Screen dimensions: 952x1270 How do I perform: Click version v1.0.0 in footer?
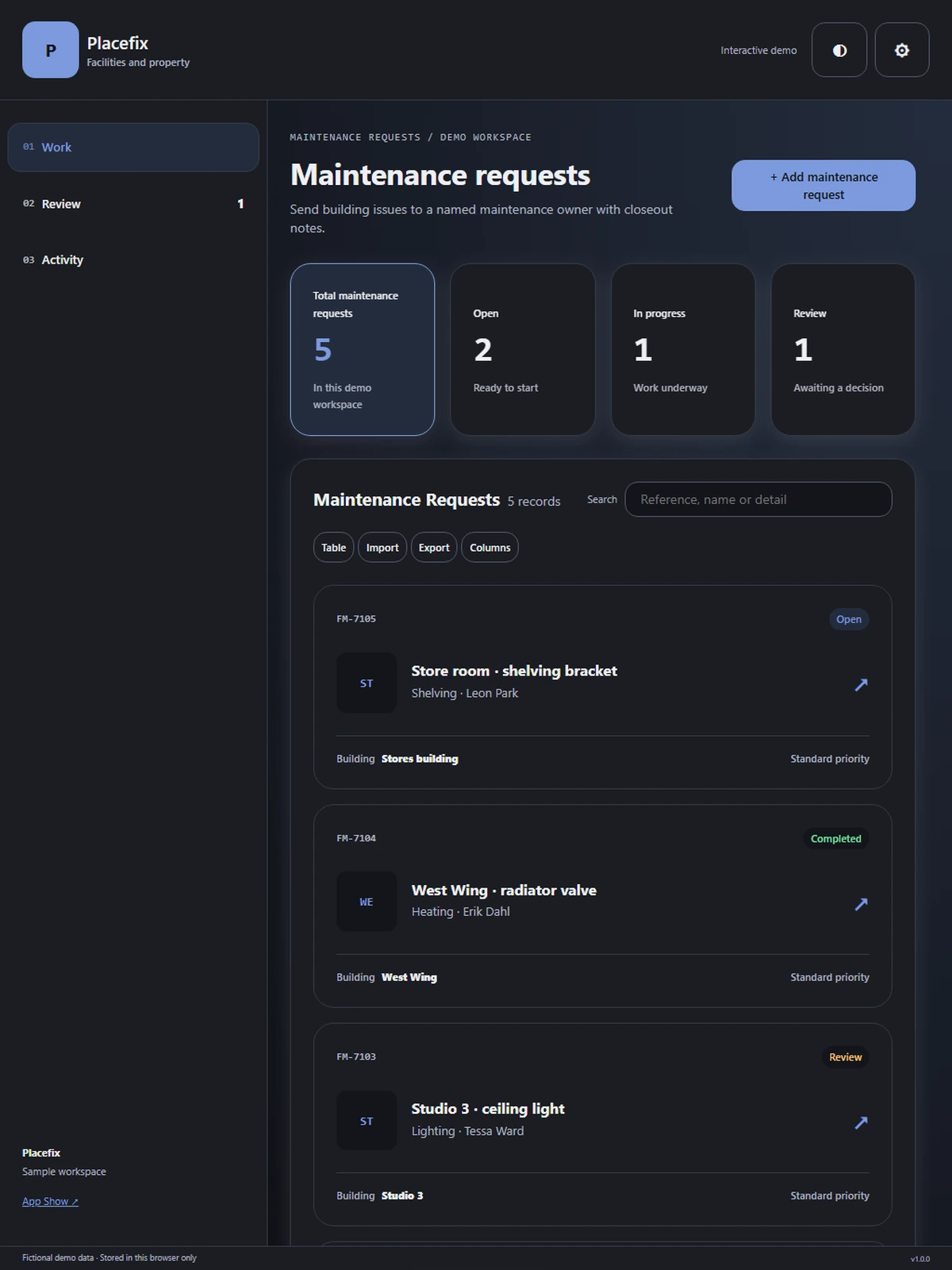point(920,1259)
